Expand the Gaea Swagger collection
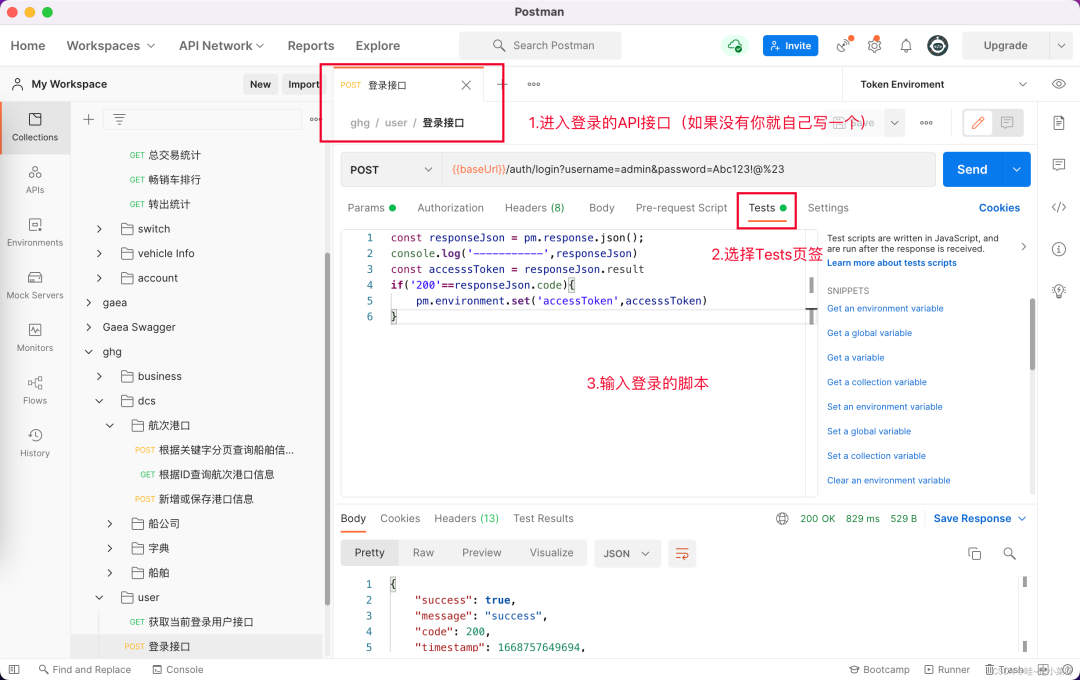This screenshot has width=1080, height=680. coord(88,327)
